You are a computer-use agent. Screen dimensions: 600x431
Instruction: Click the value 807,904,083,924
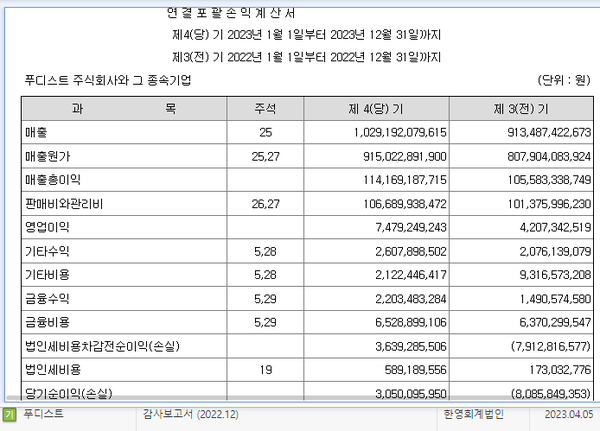[549, 157]
